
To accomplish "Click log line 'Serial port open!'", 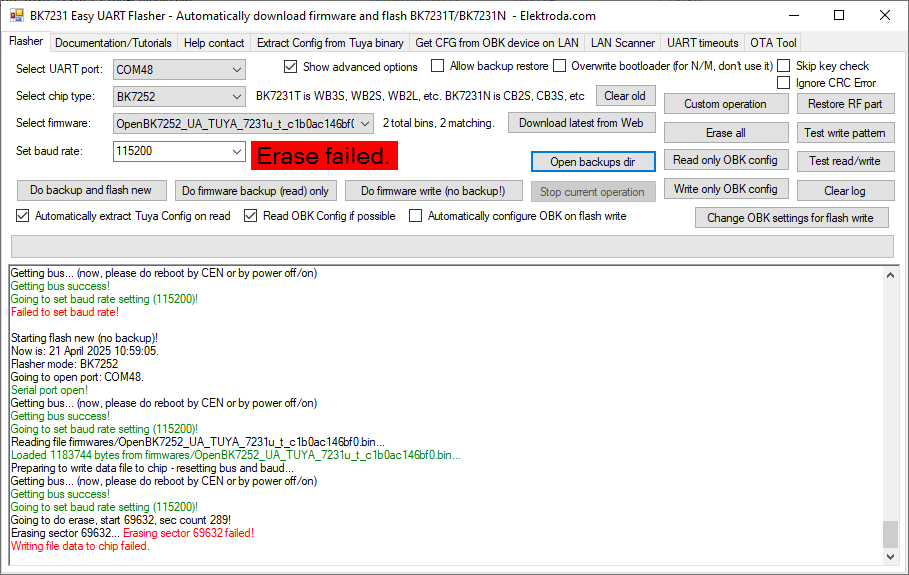I will click(49, 390).
